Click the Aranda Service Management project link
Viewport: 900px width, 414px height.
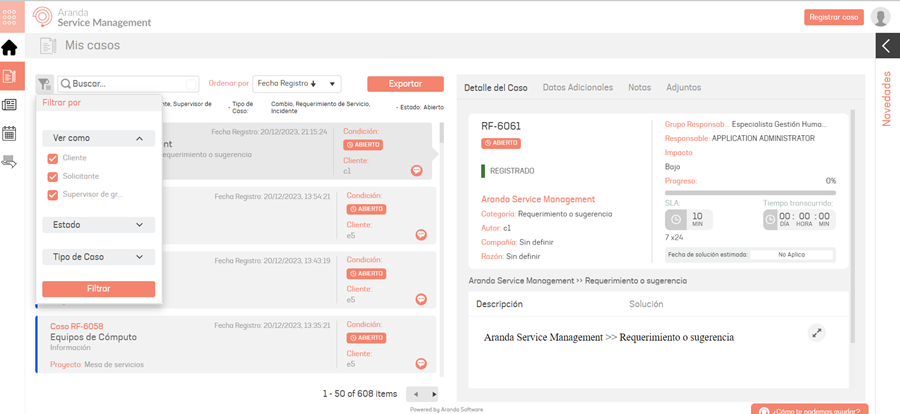pos(538,199)
